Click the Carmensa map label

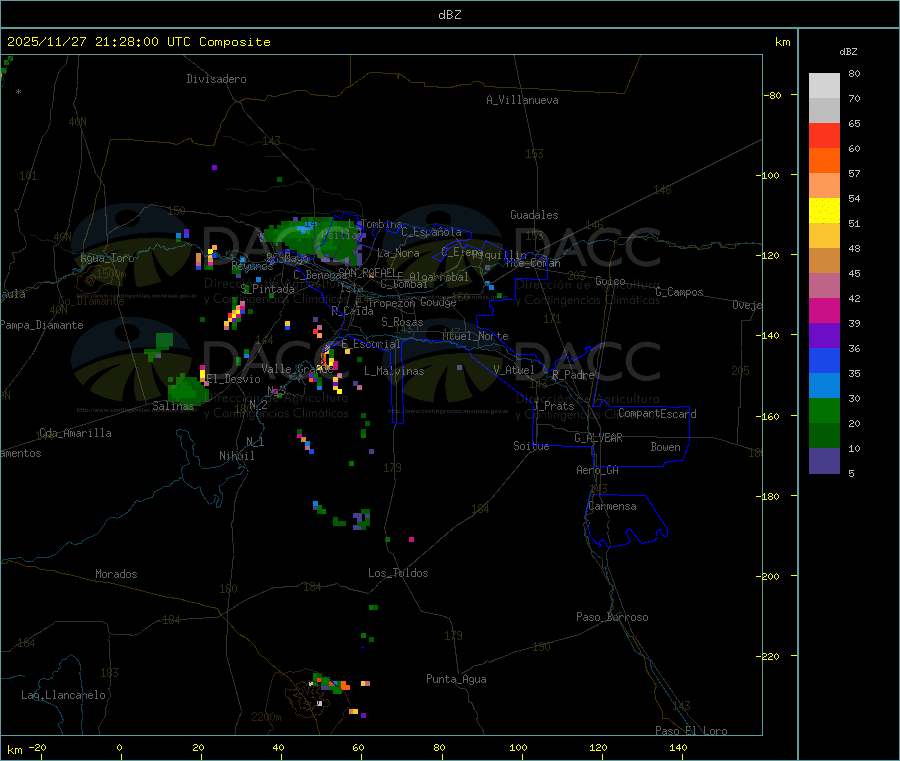tap(612, 506)
